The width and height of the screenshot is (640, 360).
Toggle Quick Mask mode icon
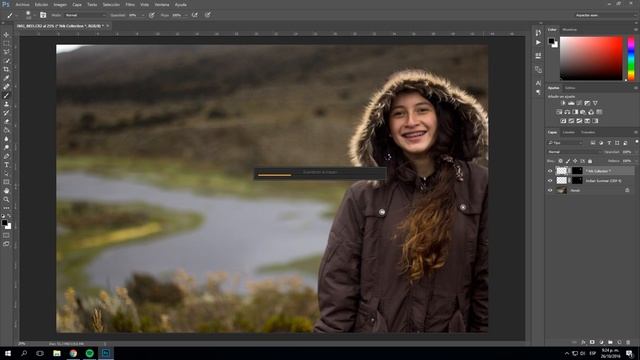point(6,236)
